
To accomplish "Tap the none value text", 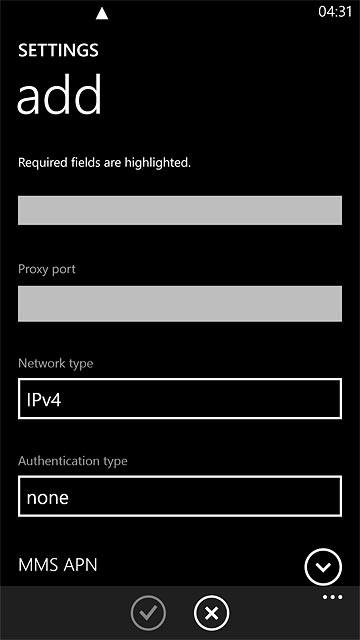I will [47, 498].
